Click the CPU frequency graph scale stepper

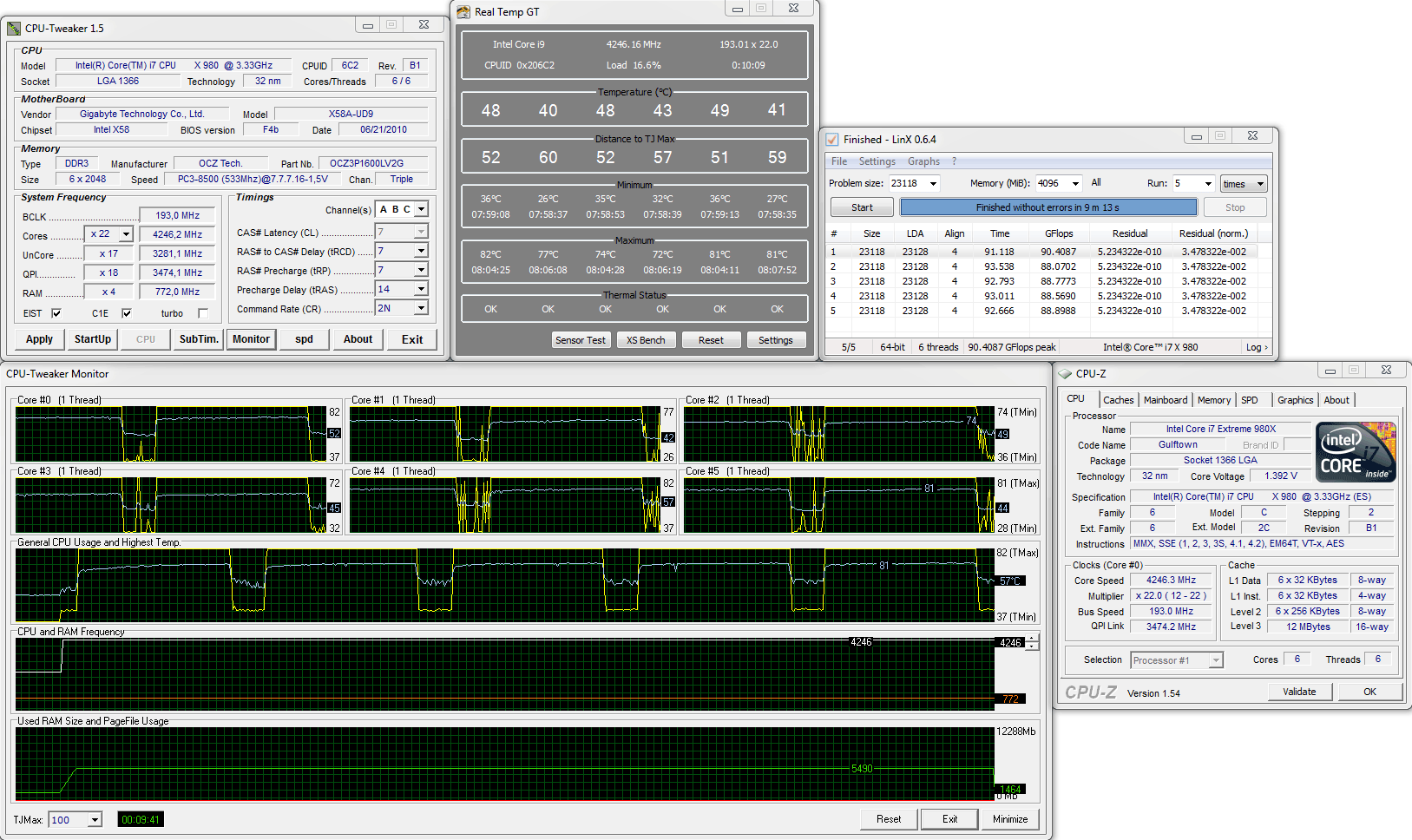1032,642
